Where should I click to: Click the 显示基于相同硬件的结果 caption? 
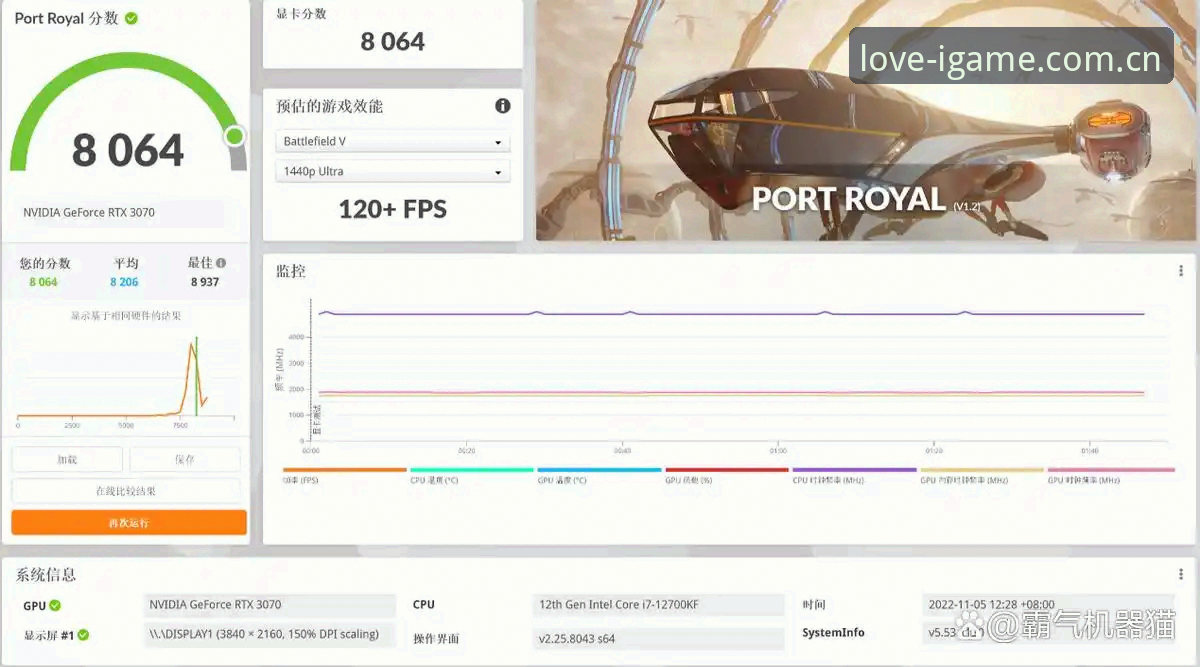tap(126, 316)
